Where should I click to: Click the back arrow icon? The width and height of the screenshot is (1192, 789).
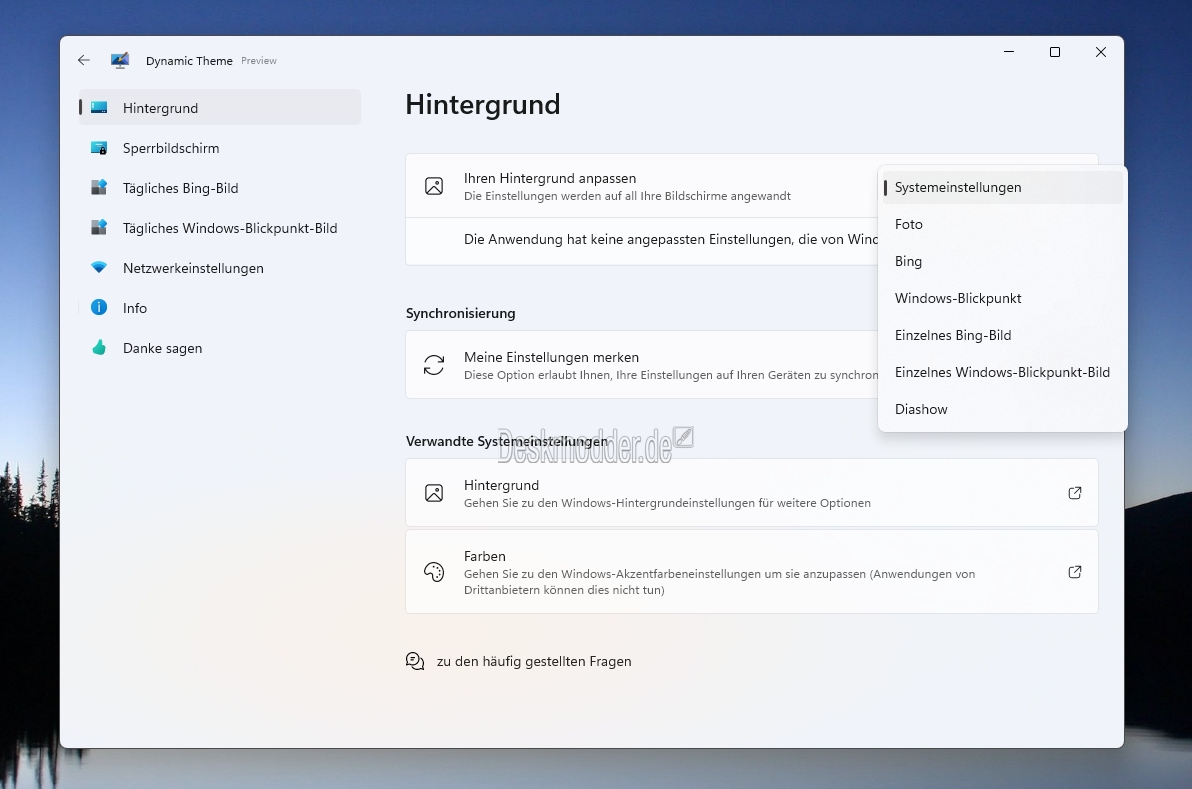tap(84, 60)
